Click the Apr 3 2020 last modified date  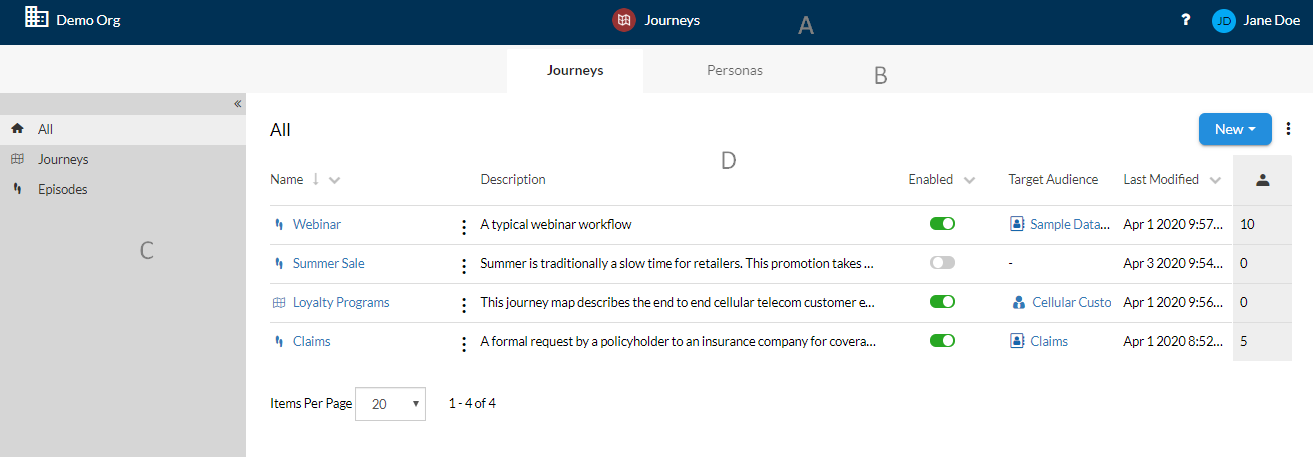pos(1172,264)
